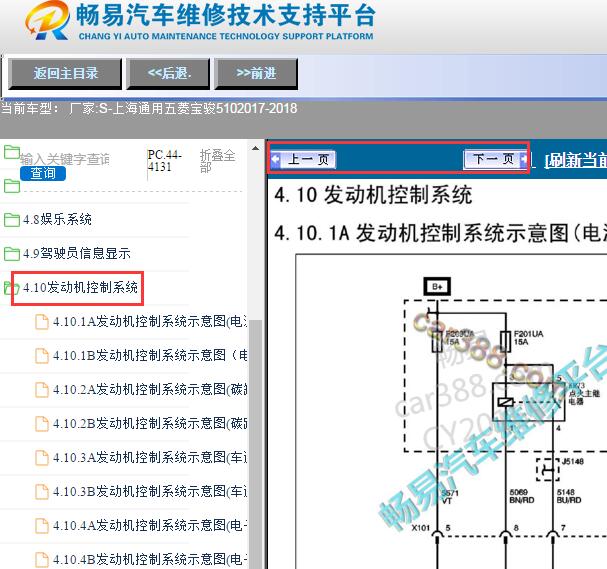Click the 4.8娱乐系统 folder icon
The width and height of the screenshot is (607, 569).
coord(12,220)
